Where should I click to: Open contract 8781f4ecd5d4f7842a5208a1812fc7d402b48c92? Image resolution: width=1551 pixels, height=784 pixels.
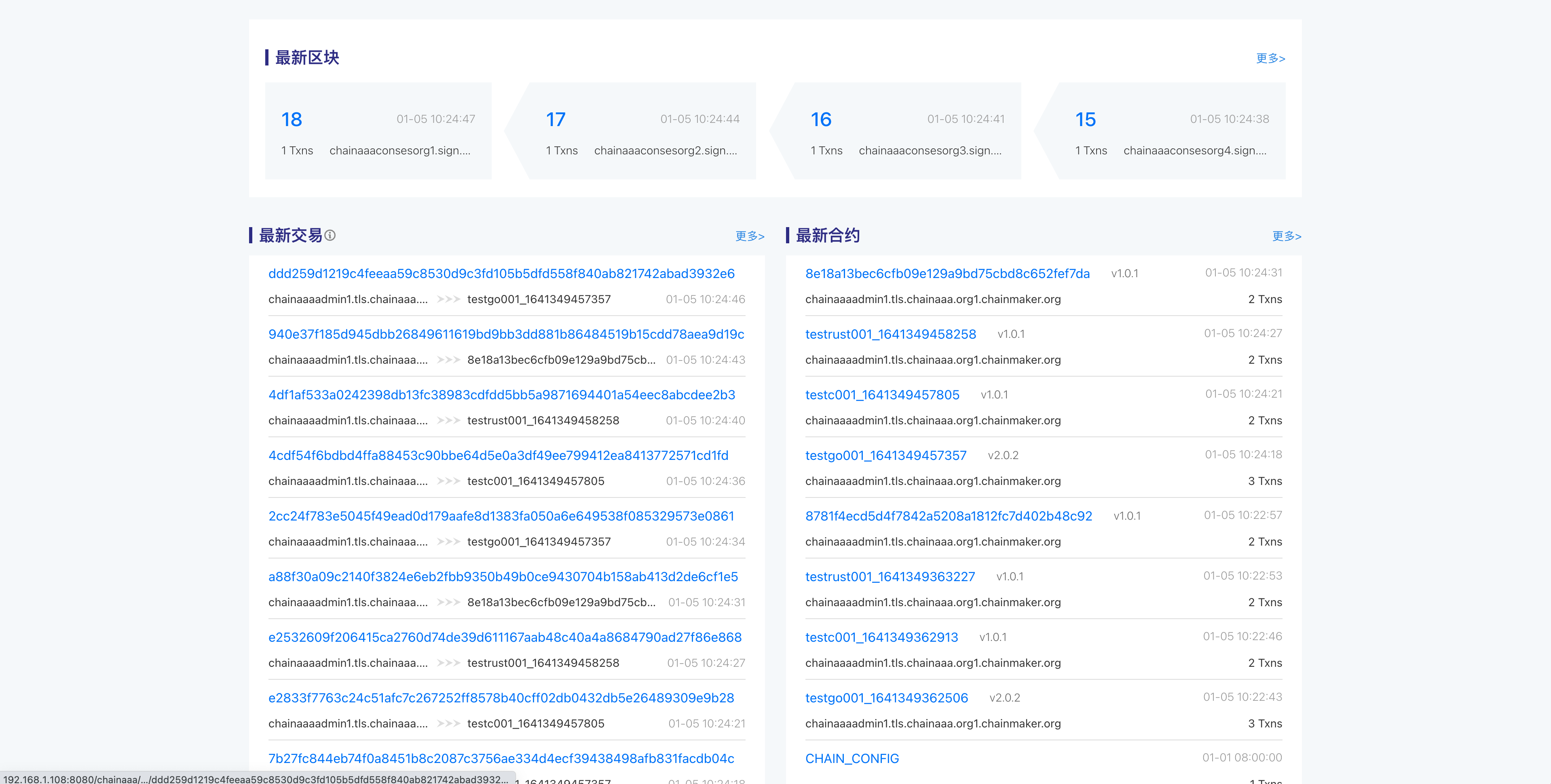pos(949,516)
